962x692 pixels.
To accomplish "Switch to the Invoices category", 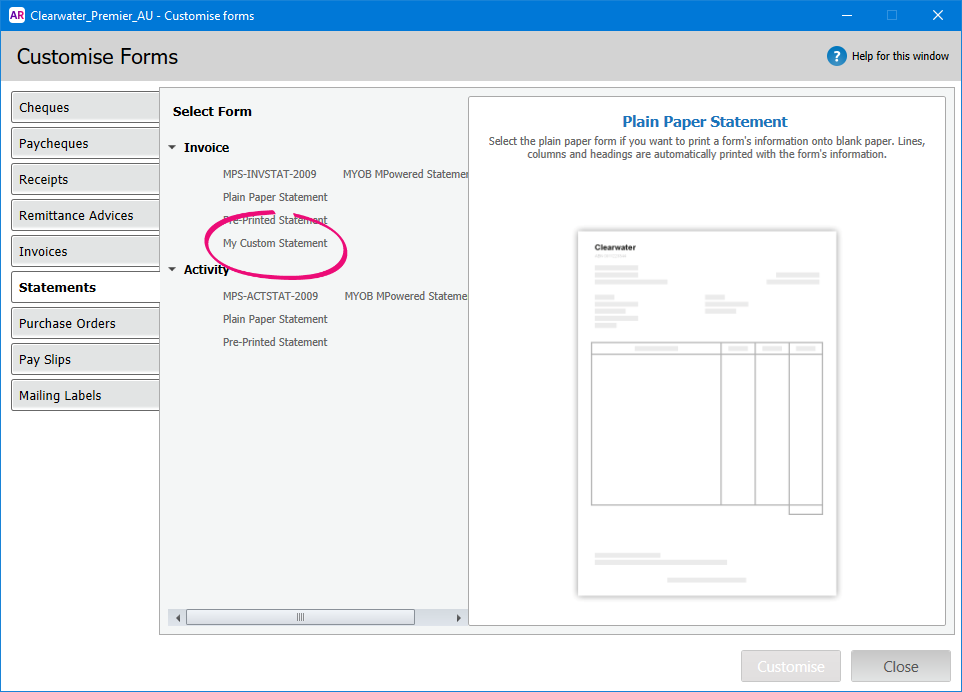I will coord(84,251).
